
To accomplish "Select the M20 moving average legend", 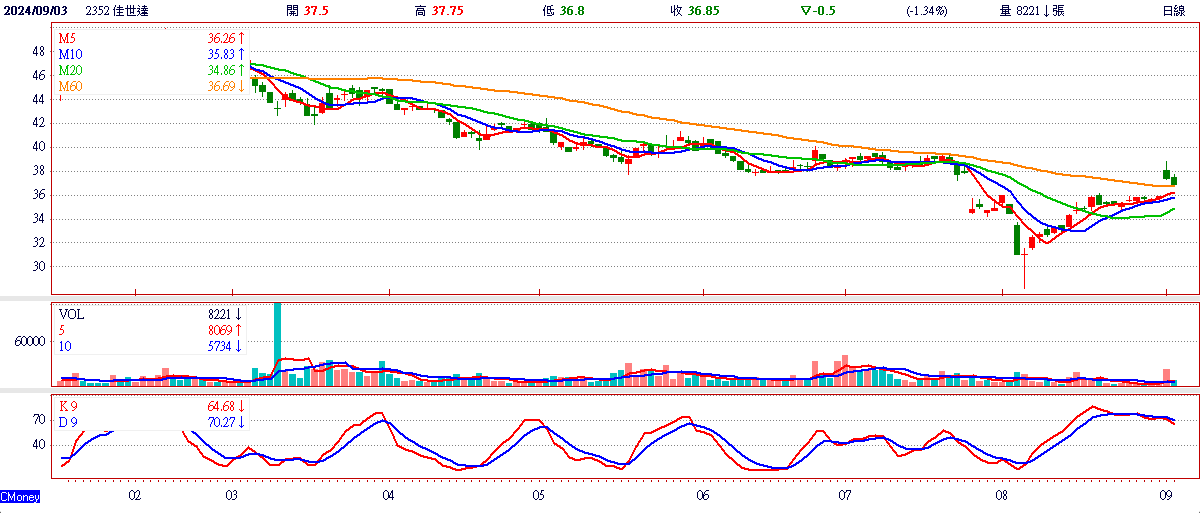I will pos(71,71).
